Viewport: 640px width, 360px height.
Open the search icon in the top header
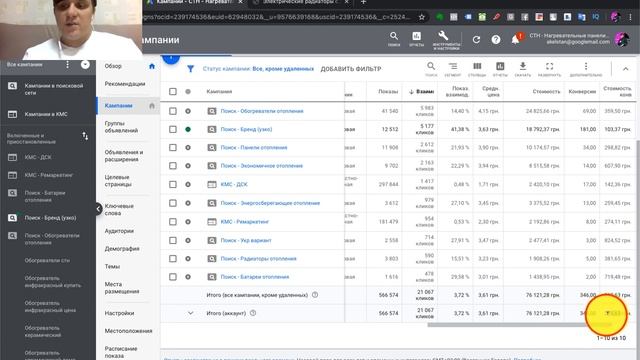[393, 36]
